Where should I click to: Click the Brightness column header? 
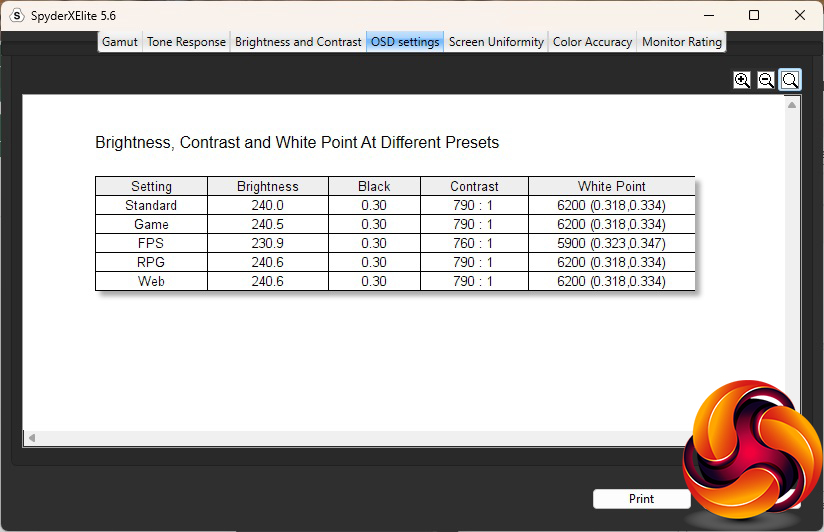click(267, 187)
